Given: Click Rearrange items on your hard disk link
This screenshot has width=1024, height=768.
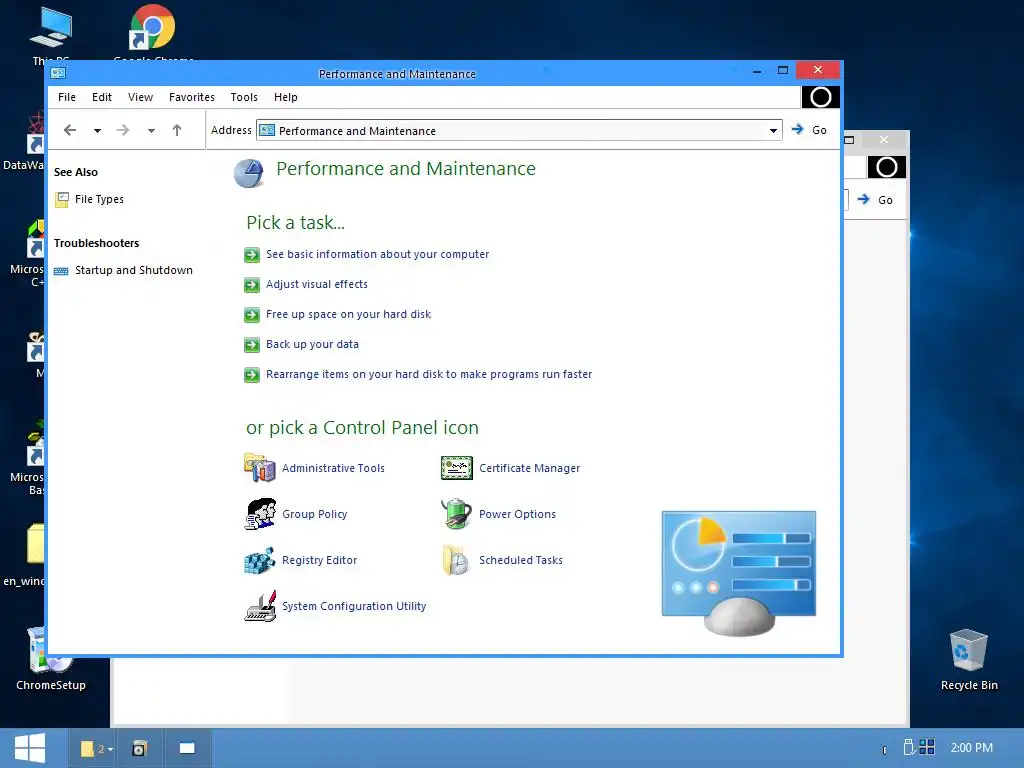Looking at the screenshot, I should coord(429,375).
